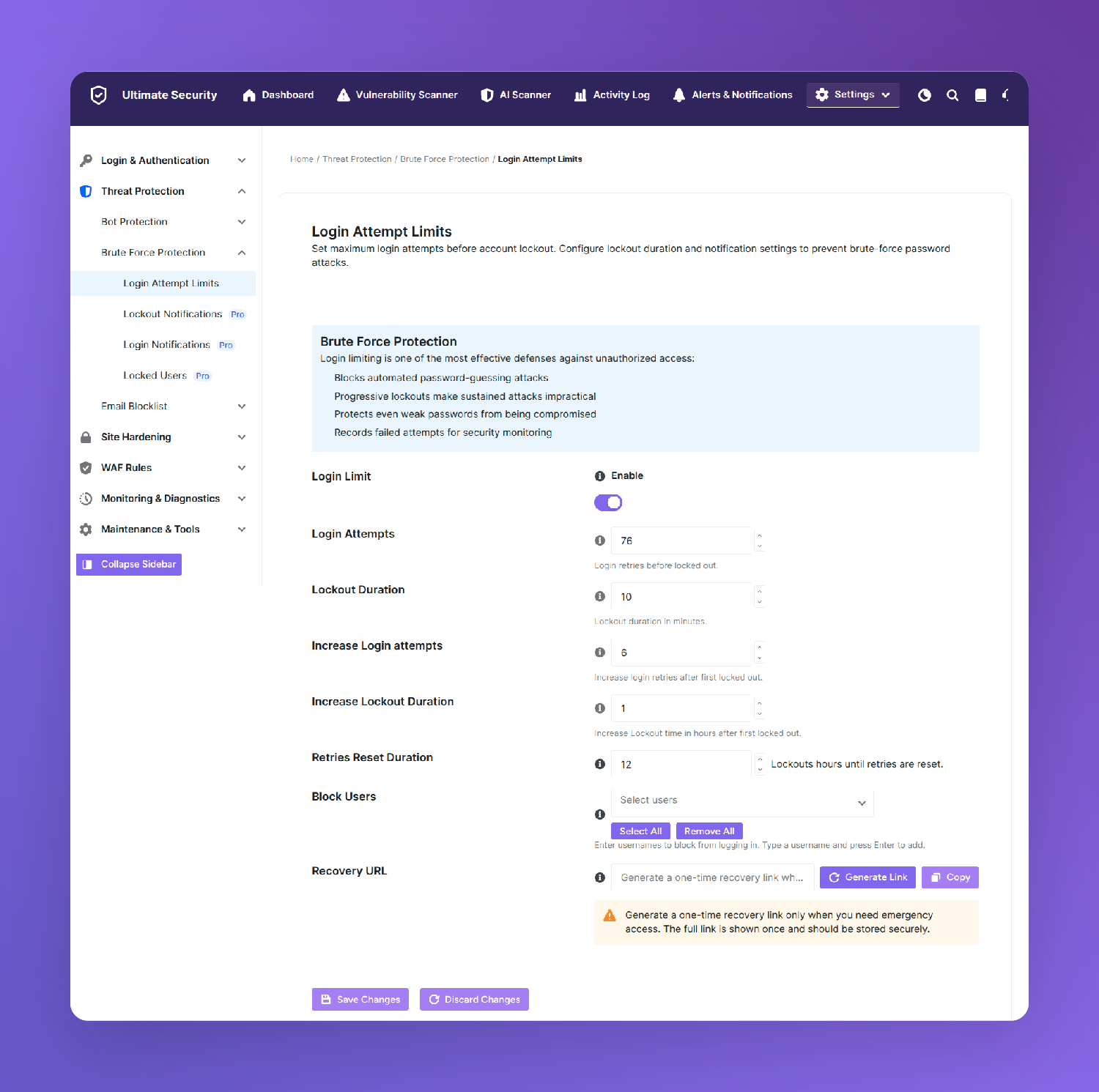Open the search icon in top bar
Image resolution: width=1099 pixels, height=1092 pixels.
(952, 95)
